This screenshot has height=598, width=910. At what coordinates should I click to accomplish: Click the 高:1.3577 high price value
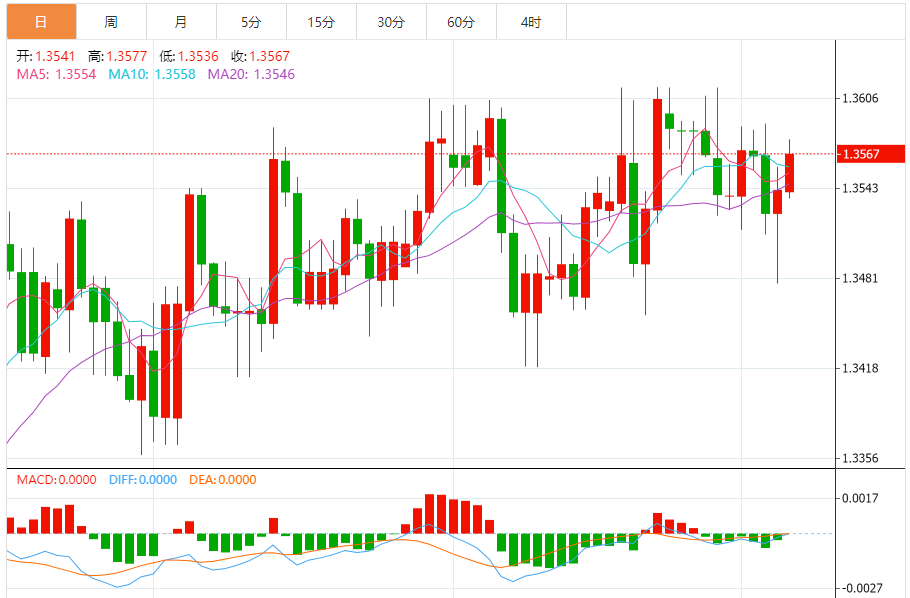[x=117, y=56]
